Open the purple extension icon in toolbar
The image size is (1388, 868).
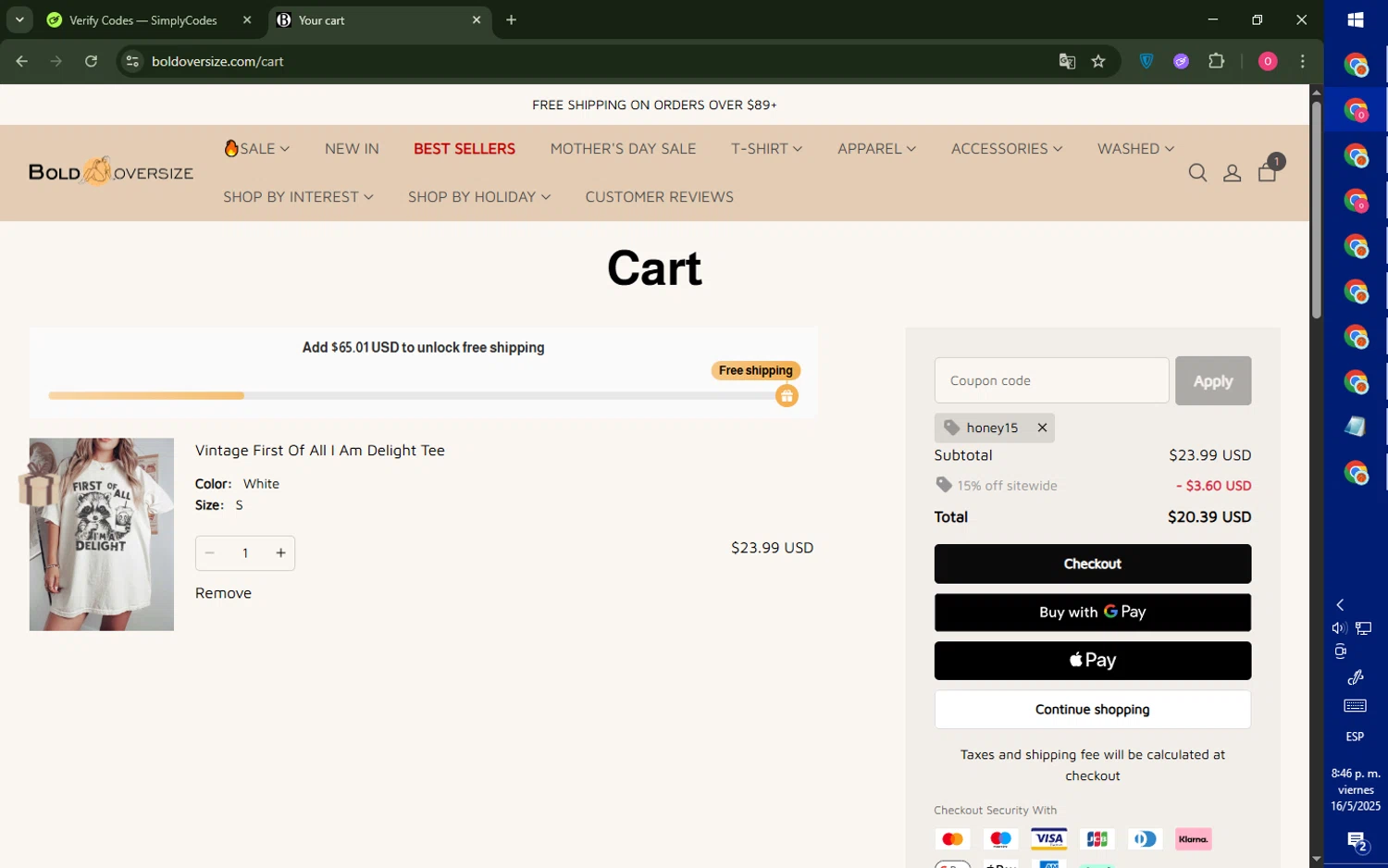pos(1182,61)
